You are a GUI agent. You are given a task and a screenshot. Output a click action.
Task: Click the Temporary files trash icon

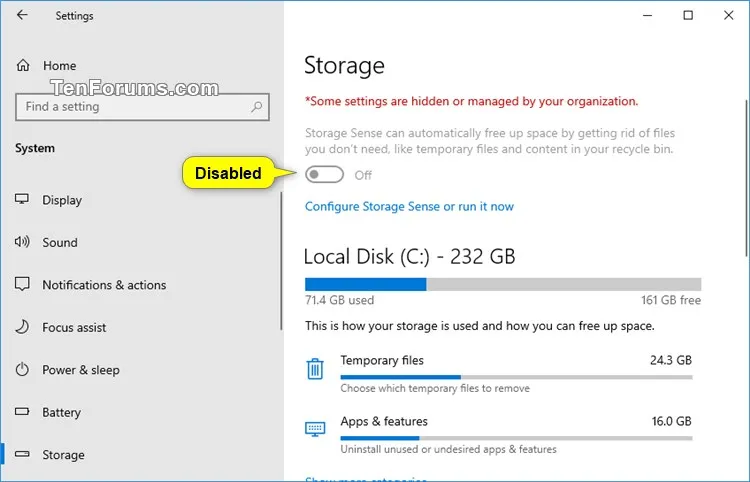[x=315, y=369]
